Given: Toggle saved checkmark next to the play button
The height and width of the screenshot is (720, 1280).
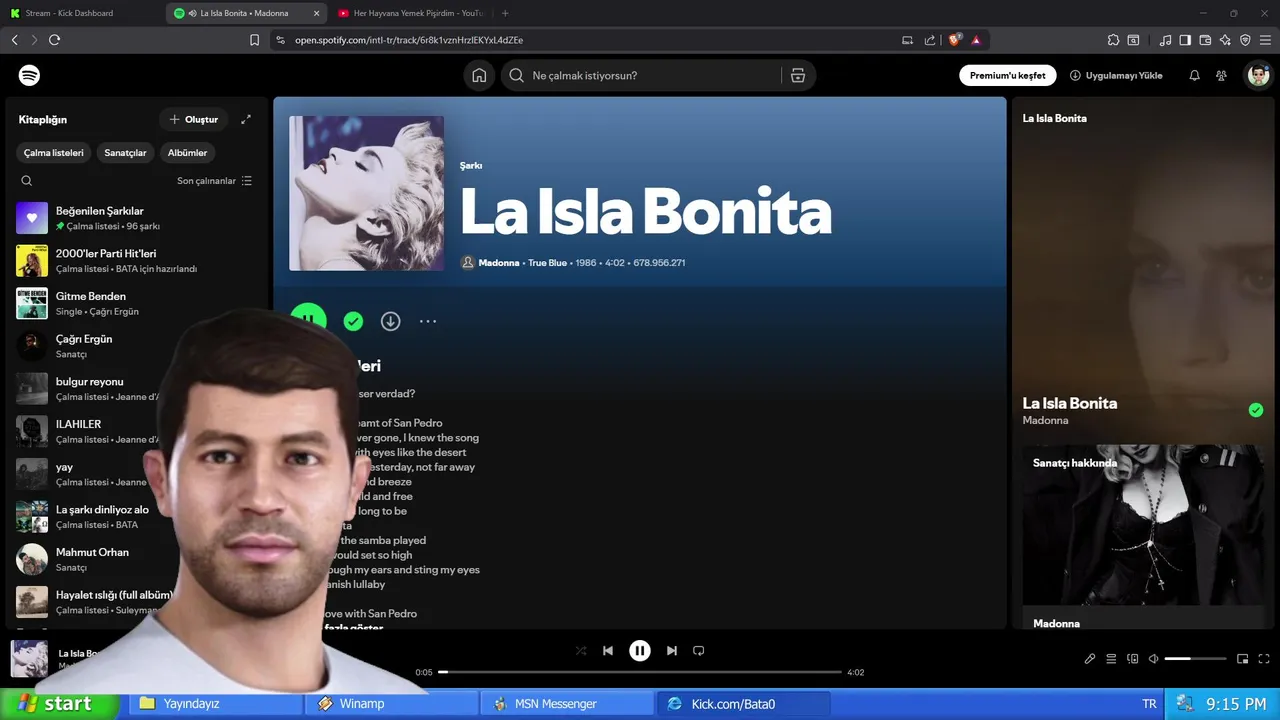Looking at the screenshot, I should click(x=353, y=321).
